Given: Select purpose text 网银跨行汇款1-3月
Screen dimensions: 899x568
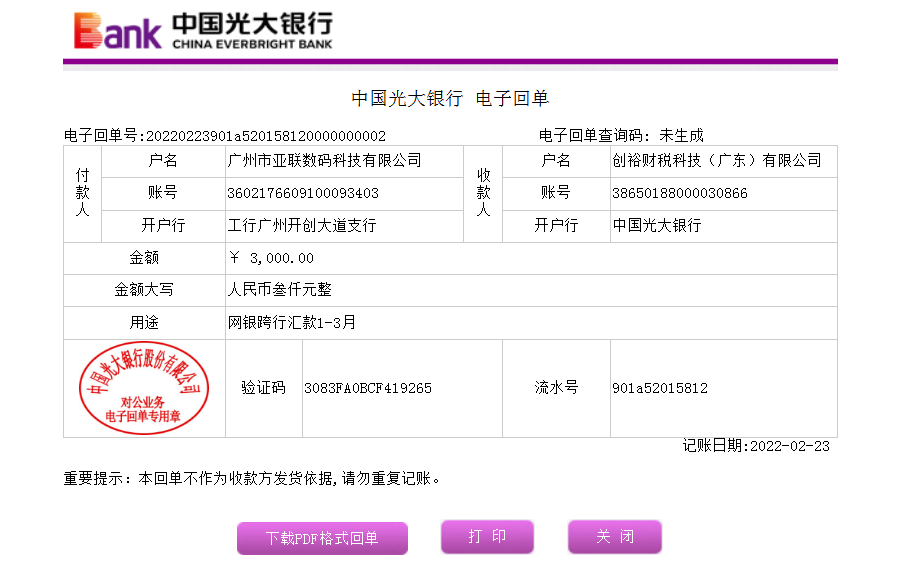Looking at the screenshot, I should pos(292,322).
